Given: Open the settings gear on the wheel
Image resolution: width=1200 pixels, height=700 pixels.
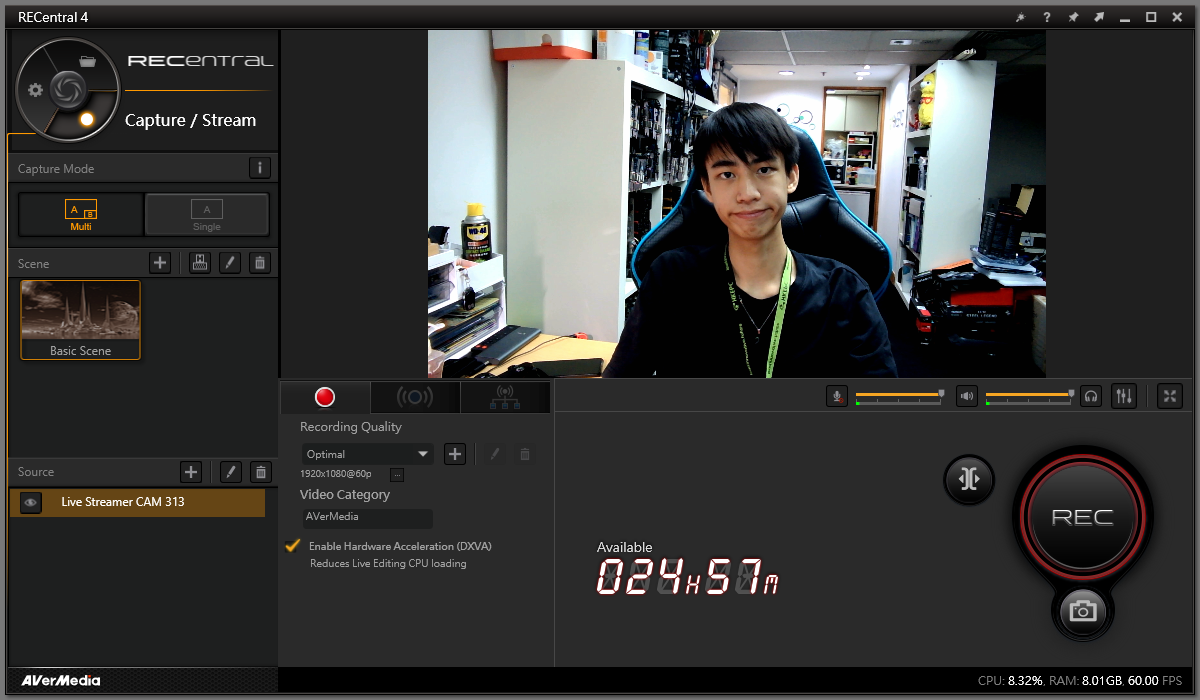Looking at the screenshot, I should coord(36,90).
